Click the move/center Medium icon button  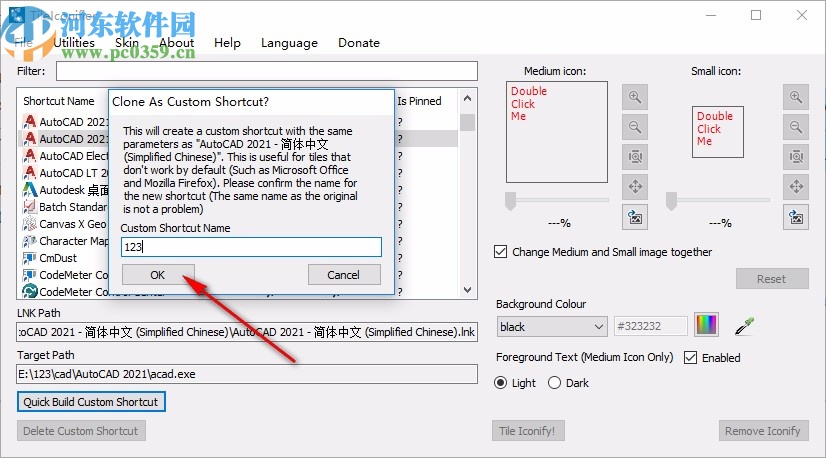click(635, 187)
